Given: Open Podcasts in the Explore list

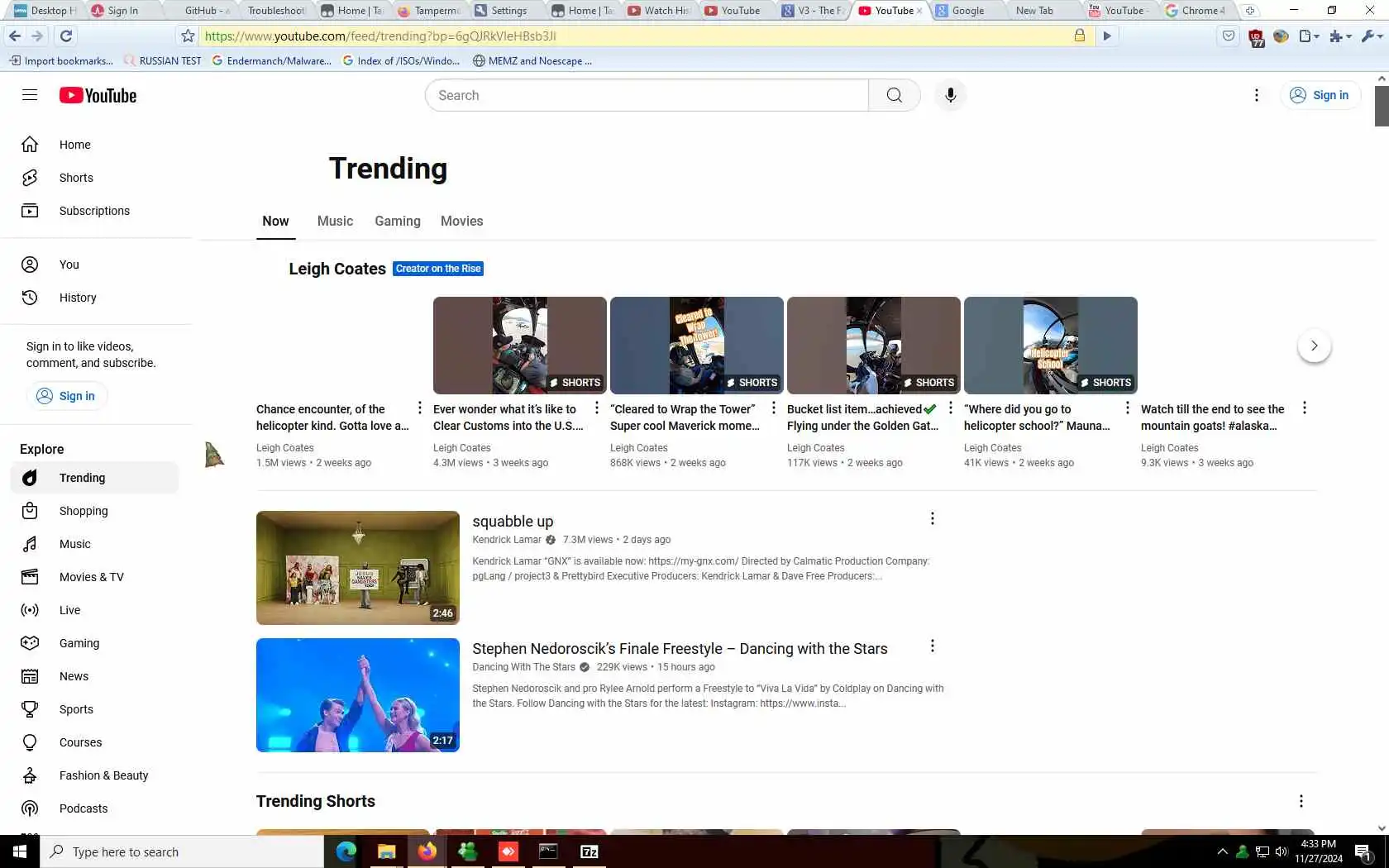Looking at the screenshot, I should [x=96, y=808].
